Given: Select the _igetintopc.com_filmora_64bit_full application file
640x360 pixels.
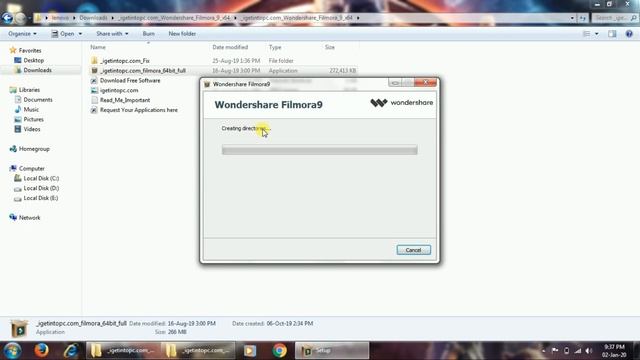Looking at the screenshot, I should 142,71.
